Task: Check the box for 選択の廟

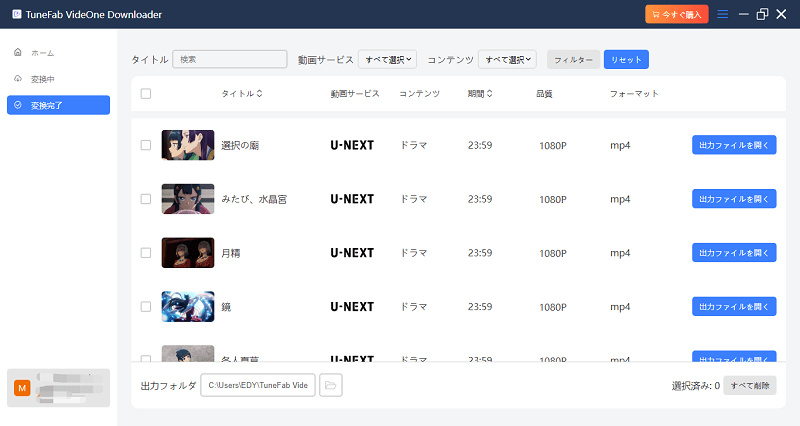Action: pos(146,145)
